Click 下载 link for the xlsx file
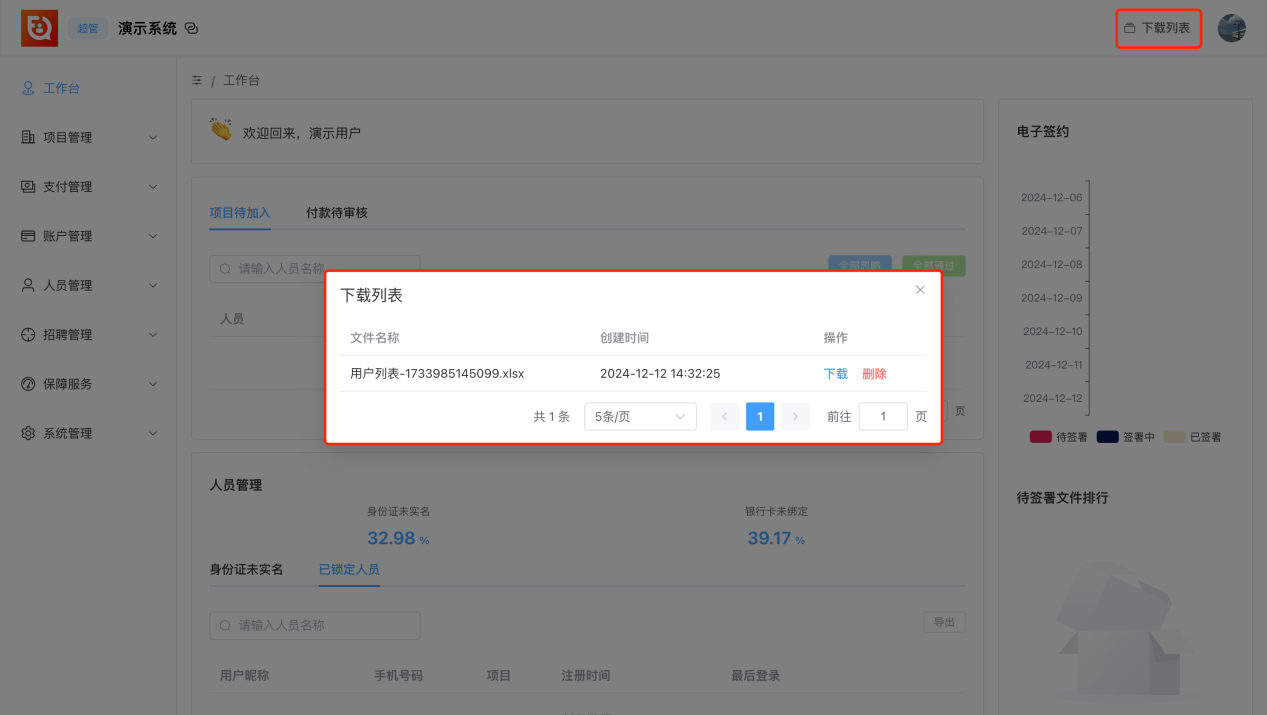The width and height of the screenshot is (1267, 715). [x=836, y=373]
